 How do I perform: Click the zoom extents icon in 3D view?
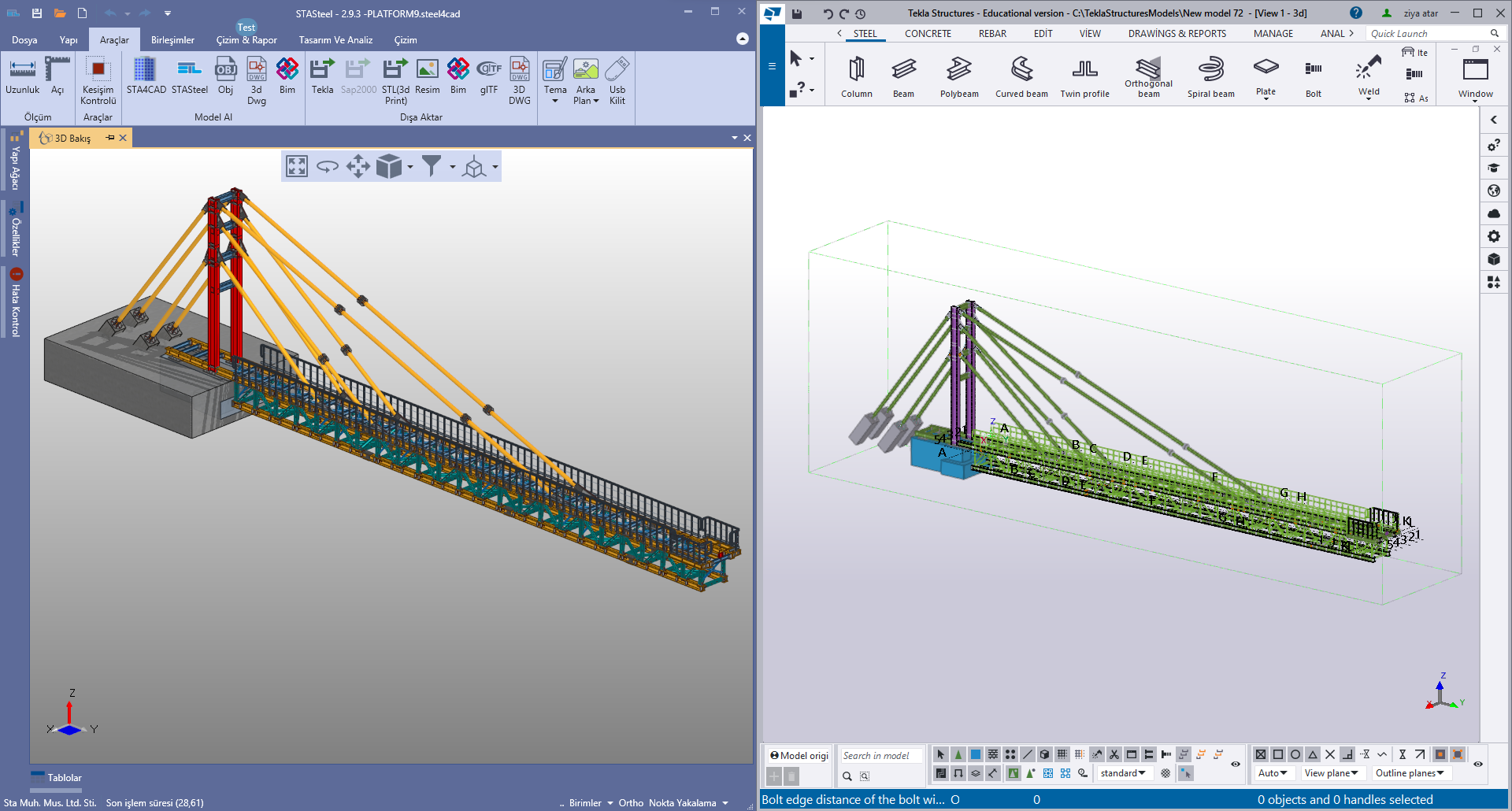point(297,166)
